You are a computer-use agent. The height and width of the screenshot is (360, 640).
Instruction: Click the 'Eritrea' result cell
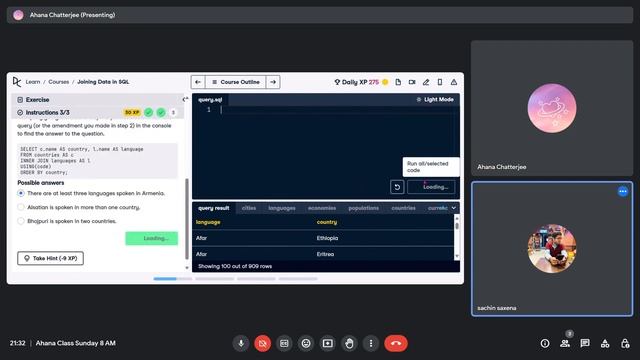325,254
